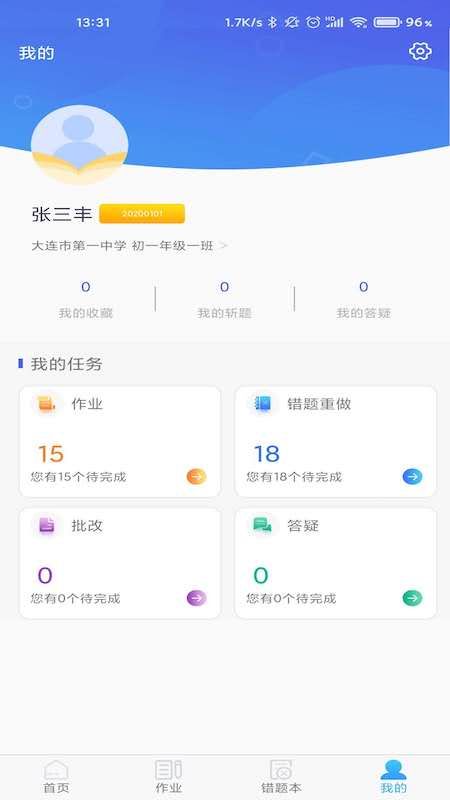Switch to 首页 home tab
450x800 pixels.
[x=56, y=777]
